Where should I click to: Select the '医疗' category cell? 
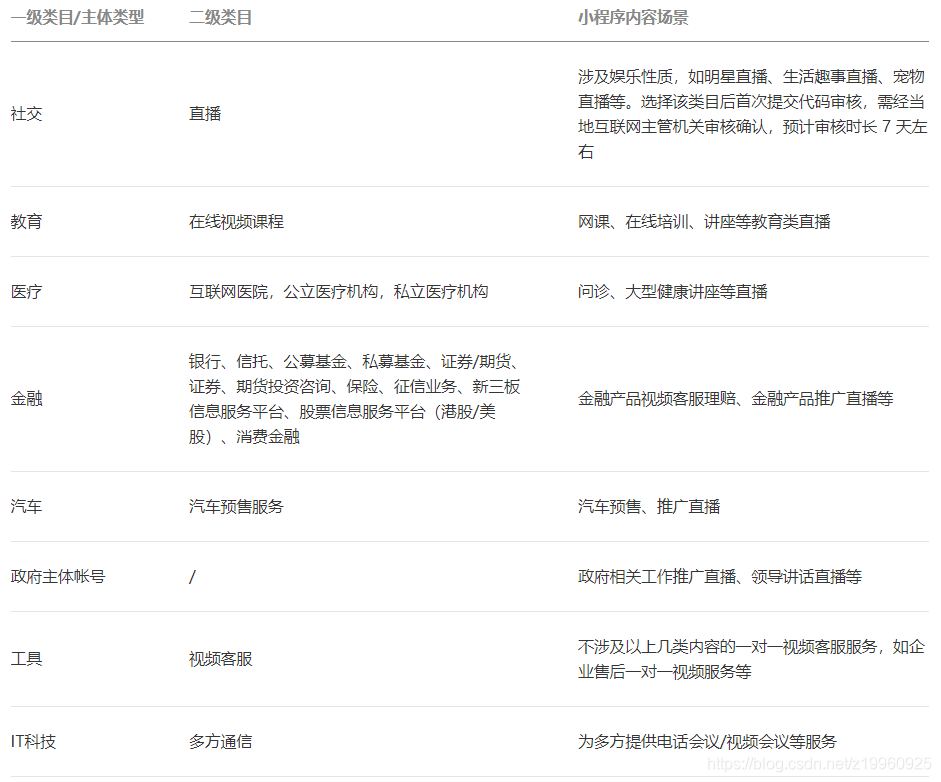(x=26, y=292)
